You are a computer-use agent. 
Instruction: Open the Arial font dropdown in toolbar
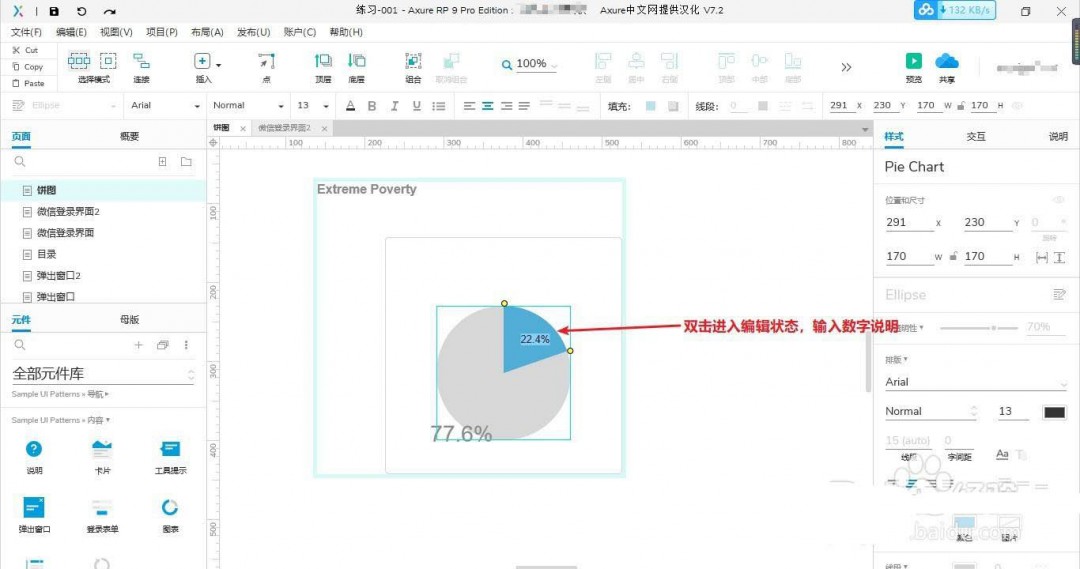click(165, 106)
